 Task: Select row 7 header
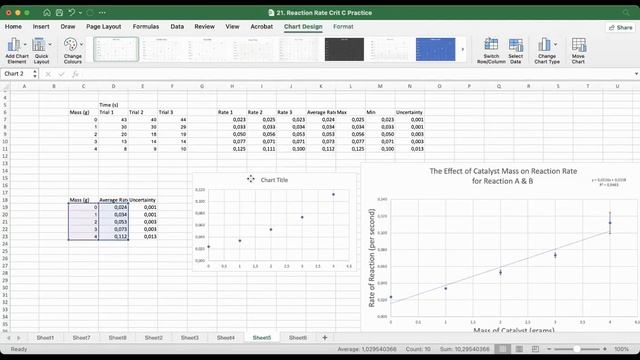5,120
